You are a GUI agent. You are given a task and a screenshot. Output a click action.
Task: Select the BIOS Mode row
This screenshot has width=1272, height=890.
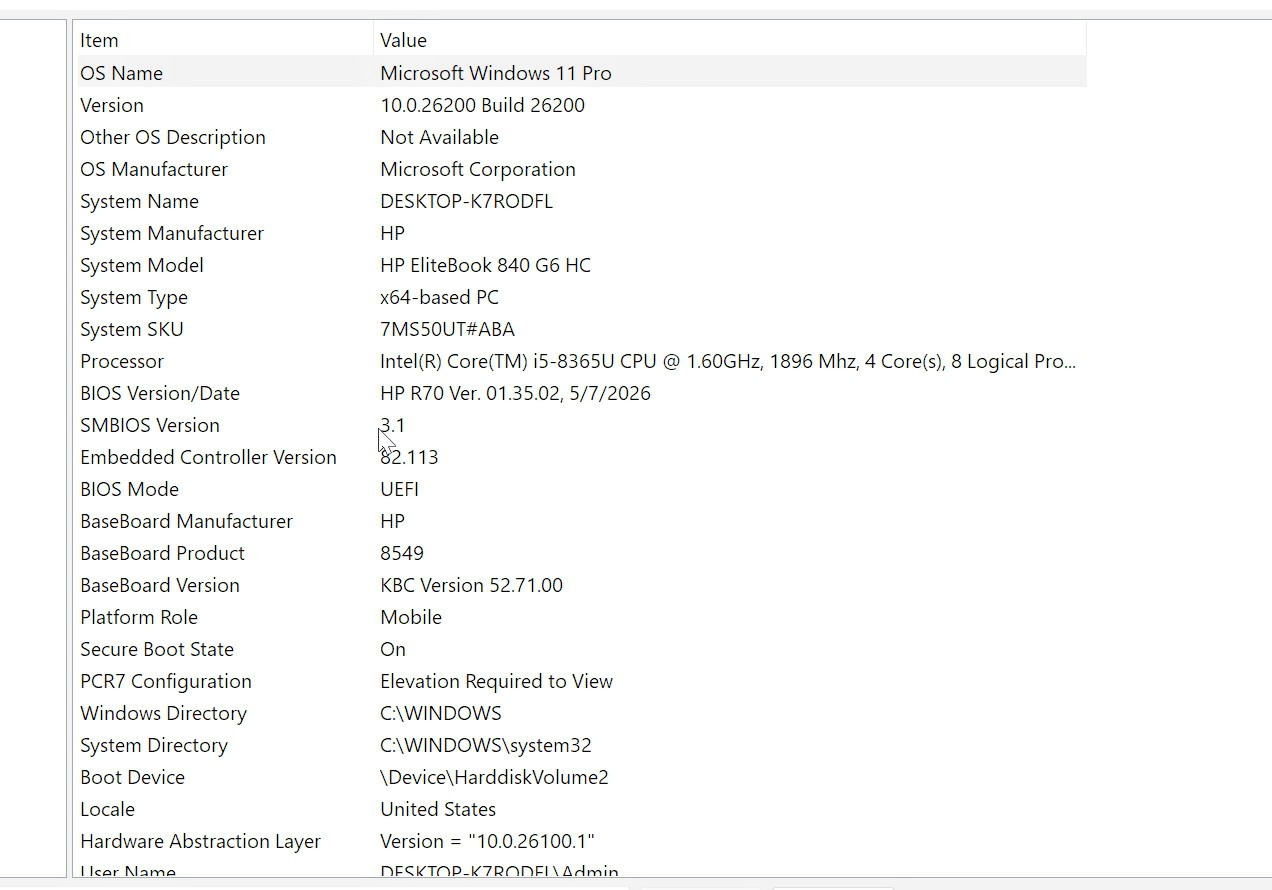coord(582,489)
